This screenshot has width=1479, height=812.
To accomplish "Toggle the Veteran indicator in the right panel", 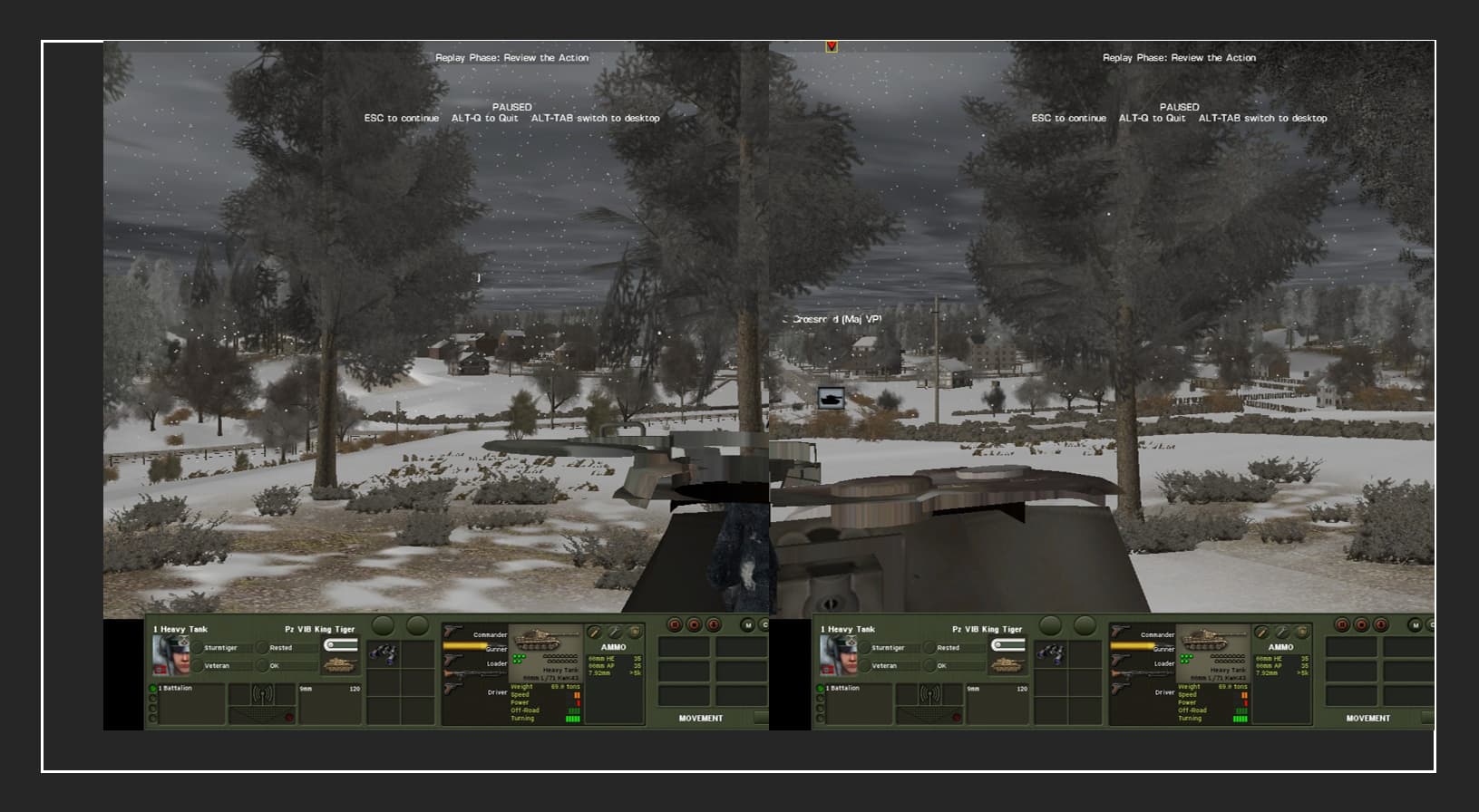I will click(864, 666).
